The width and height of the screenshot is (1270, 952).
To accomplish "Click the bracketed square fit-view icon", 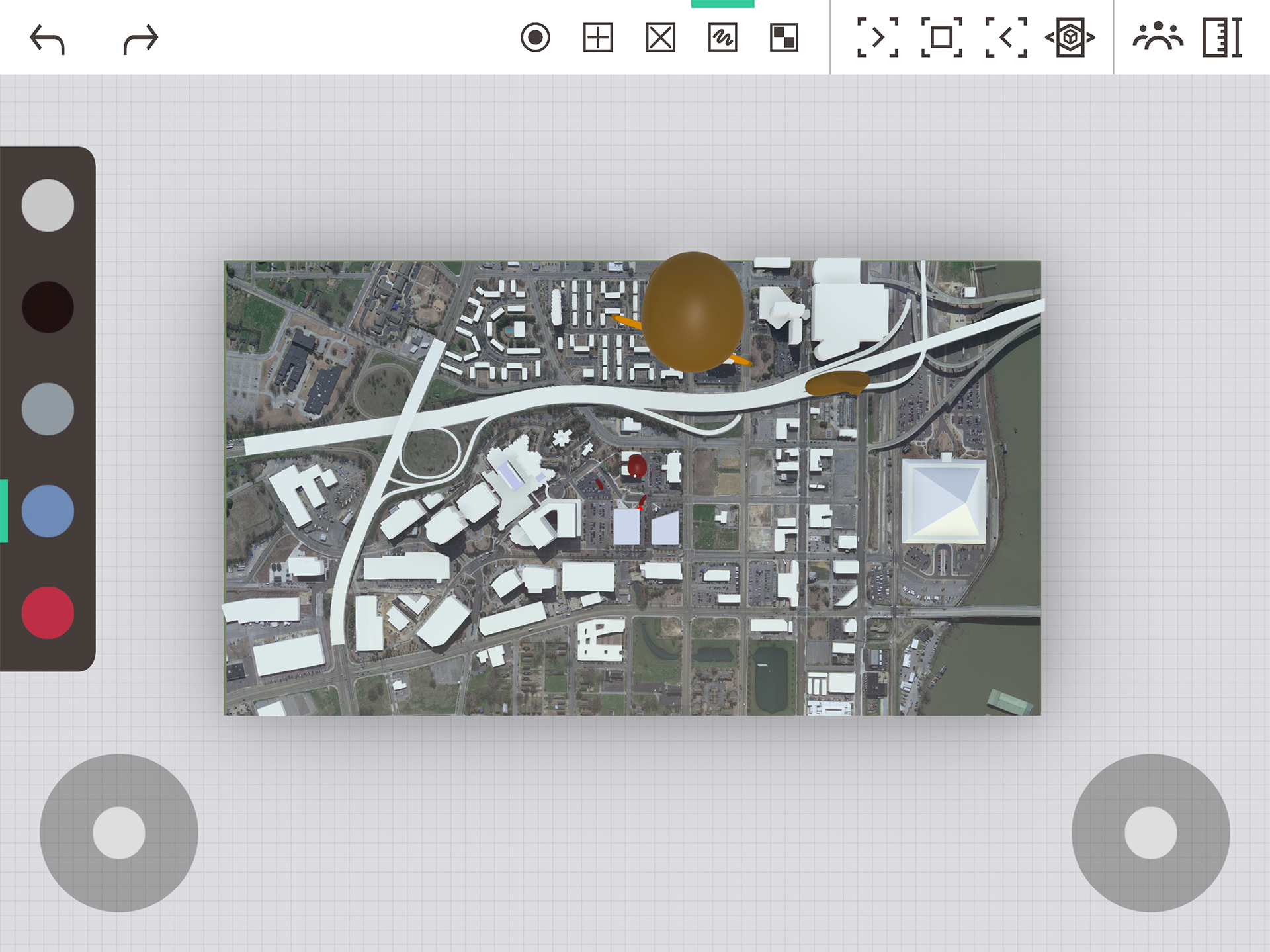I will point(941,38).
